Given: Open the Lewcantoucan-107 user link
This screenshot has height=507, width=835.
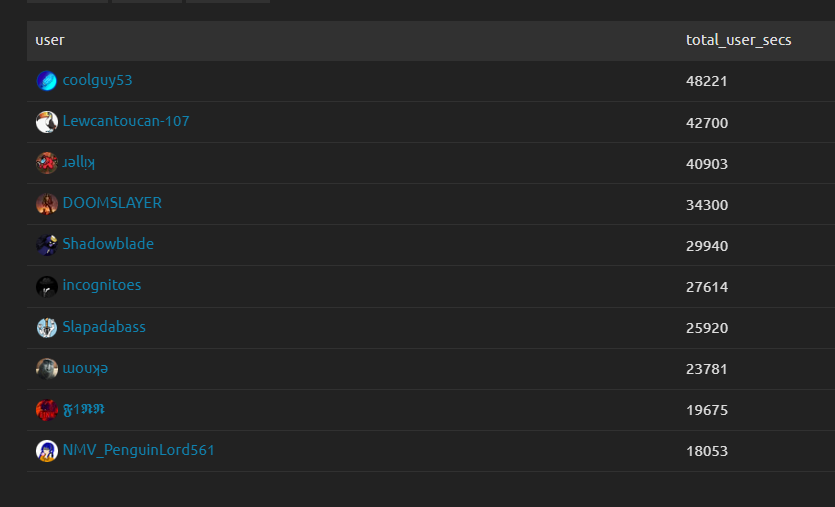Looking at the screenshot, I should tap(125, 121).
